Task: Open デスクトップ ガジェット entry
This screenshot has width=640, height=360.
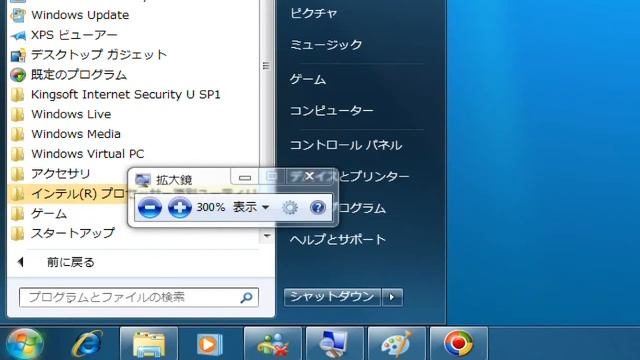Action: pyautogui.click(x=133, y=55)
